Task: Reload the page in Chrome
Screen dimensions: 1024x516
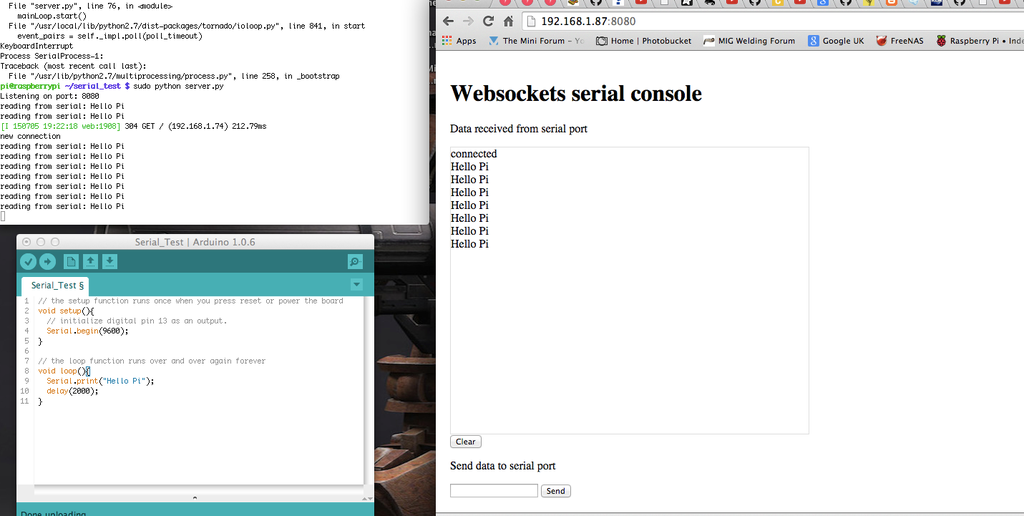Action: tap(488, 21)
